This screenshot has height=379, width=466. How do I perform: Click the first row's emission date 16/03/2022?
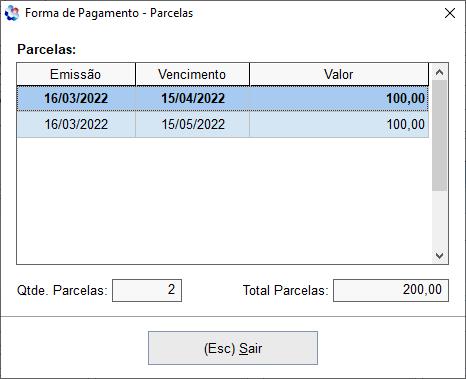(76, 98)
